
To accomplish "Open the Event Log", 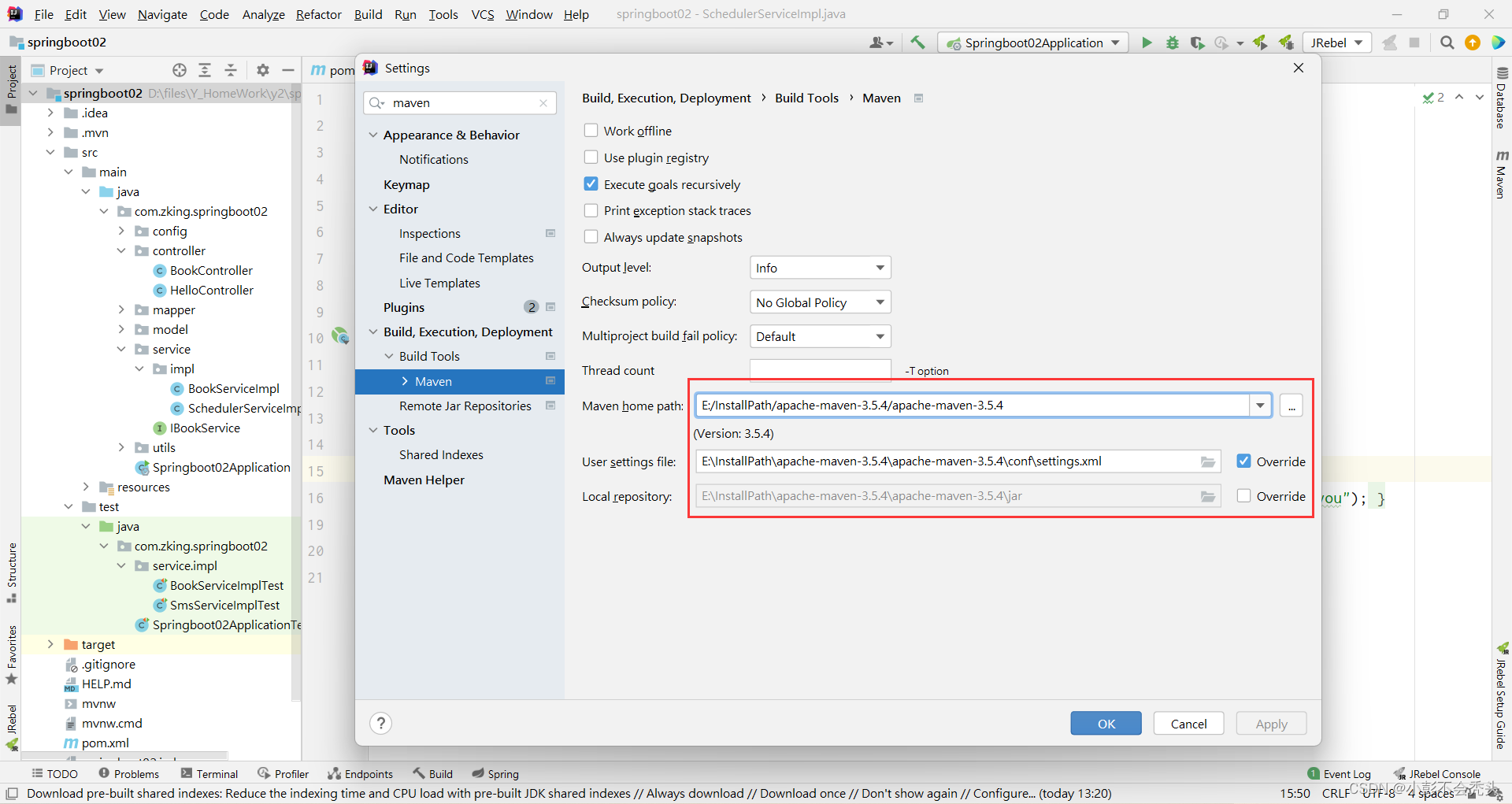I will (x=1339, y=774).
